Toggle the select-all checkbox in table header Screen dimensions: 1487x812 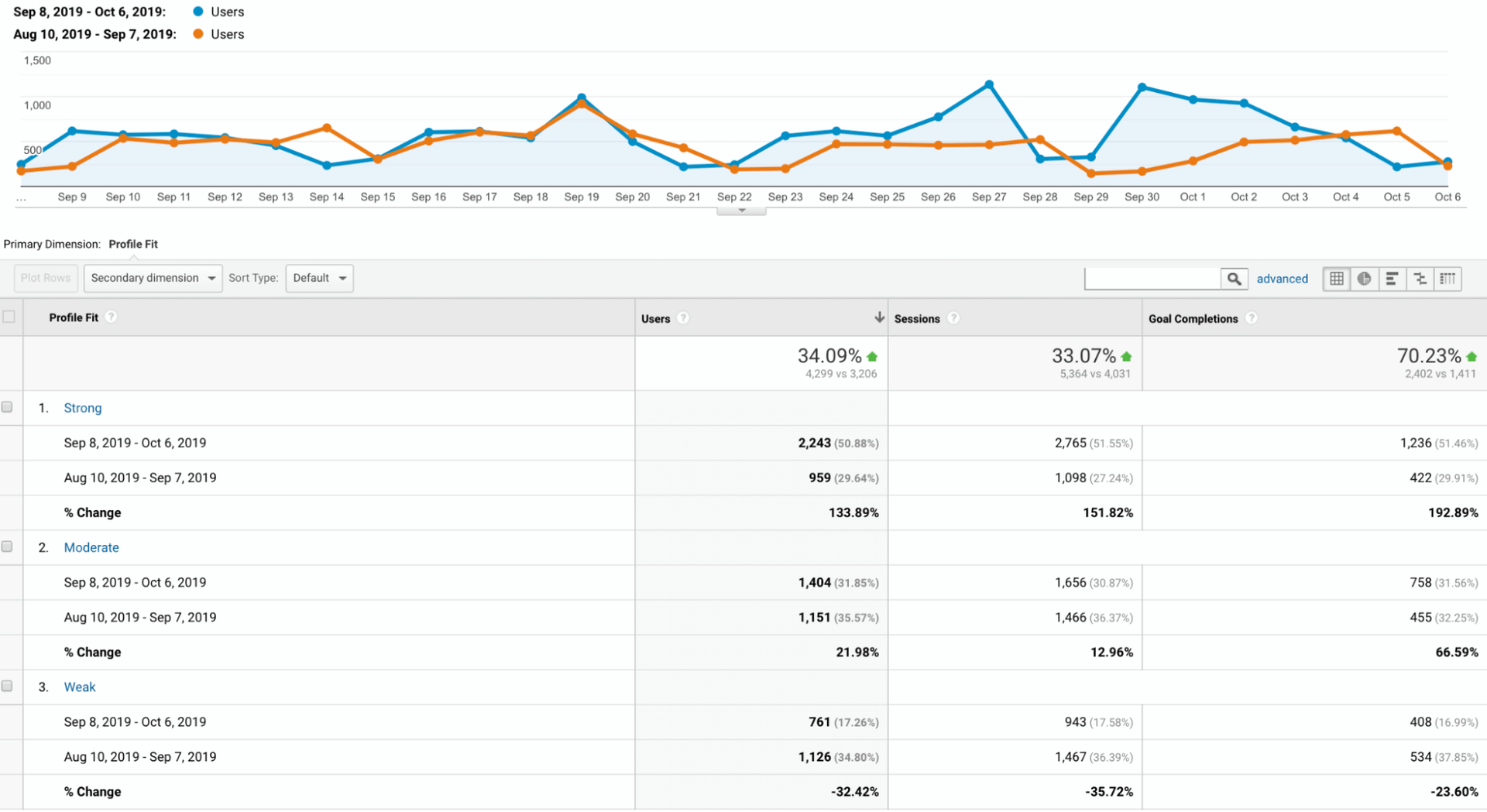point(9,317)
